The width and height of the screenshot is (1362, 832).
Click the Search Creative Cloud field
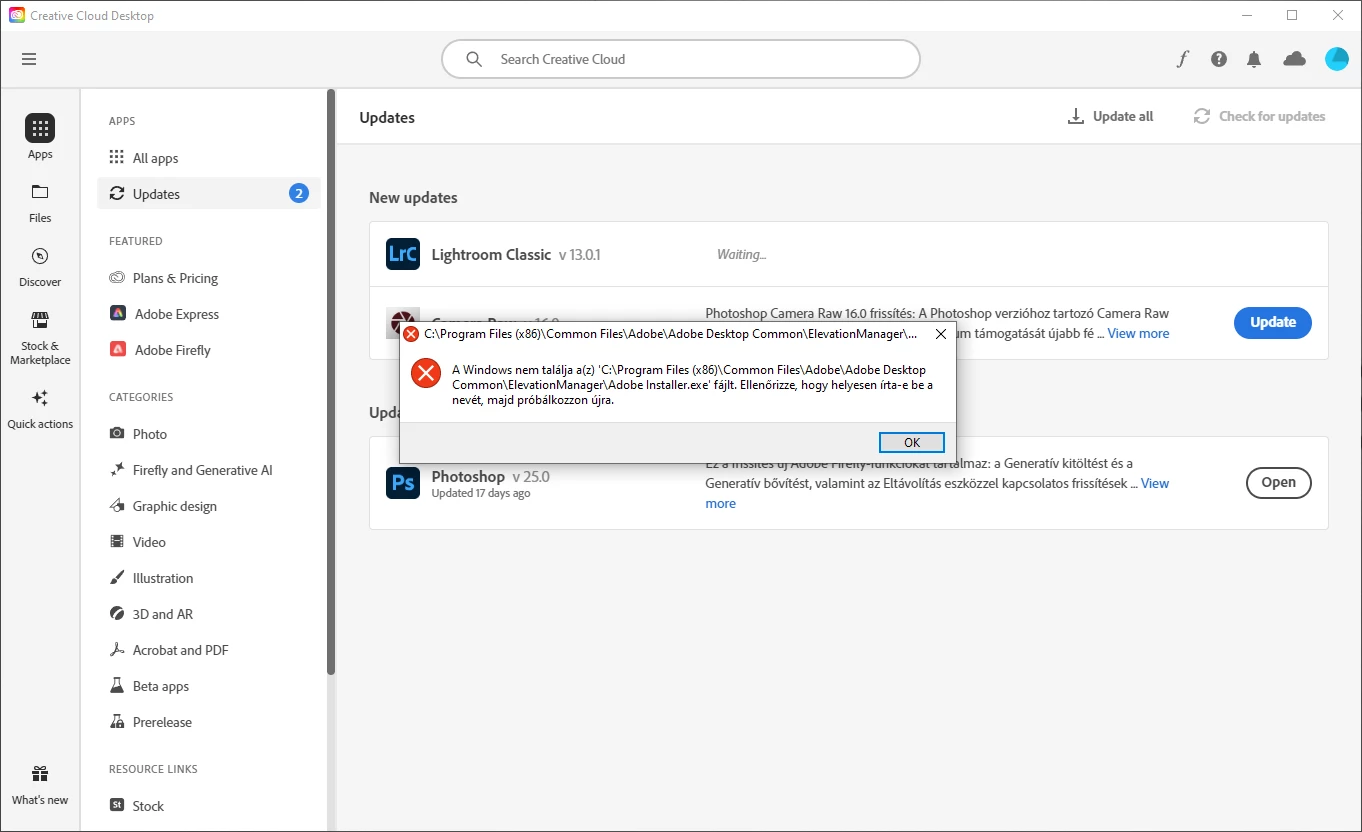681,59
